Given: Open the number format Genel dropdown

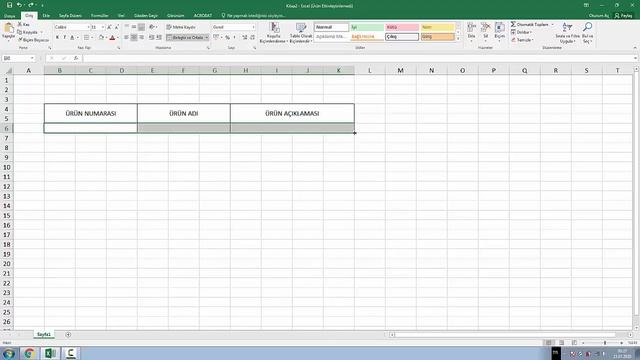Looking at the screenshot, I should coord(253,27).
